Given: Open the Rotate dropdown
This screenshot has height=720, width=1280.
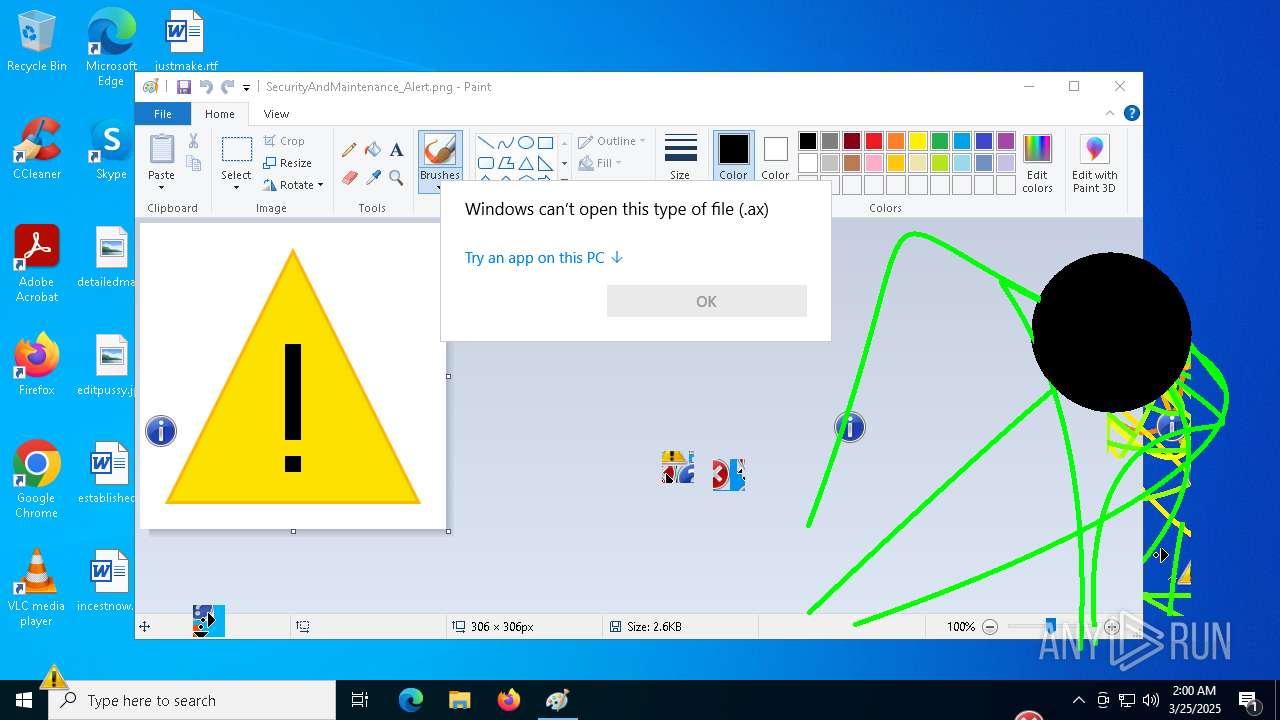Looking at the screenshot, I should (x=293, y=185).
